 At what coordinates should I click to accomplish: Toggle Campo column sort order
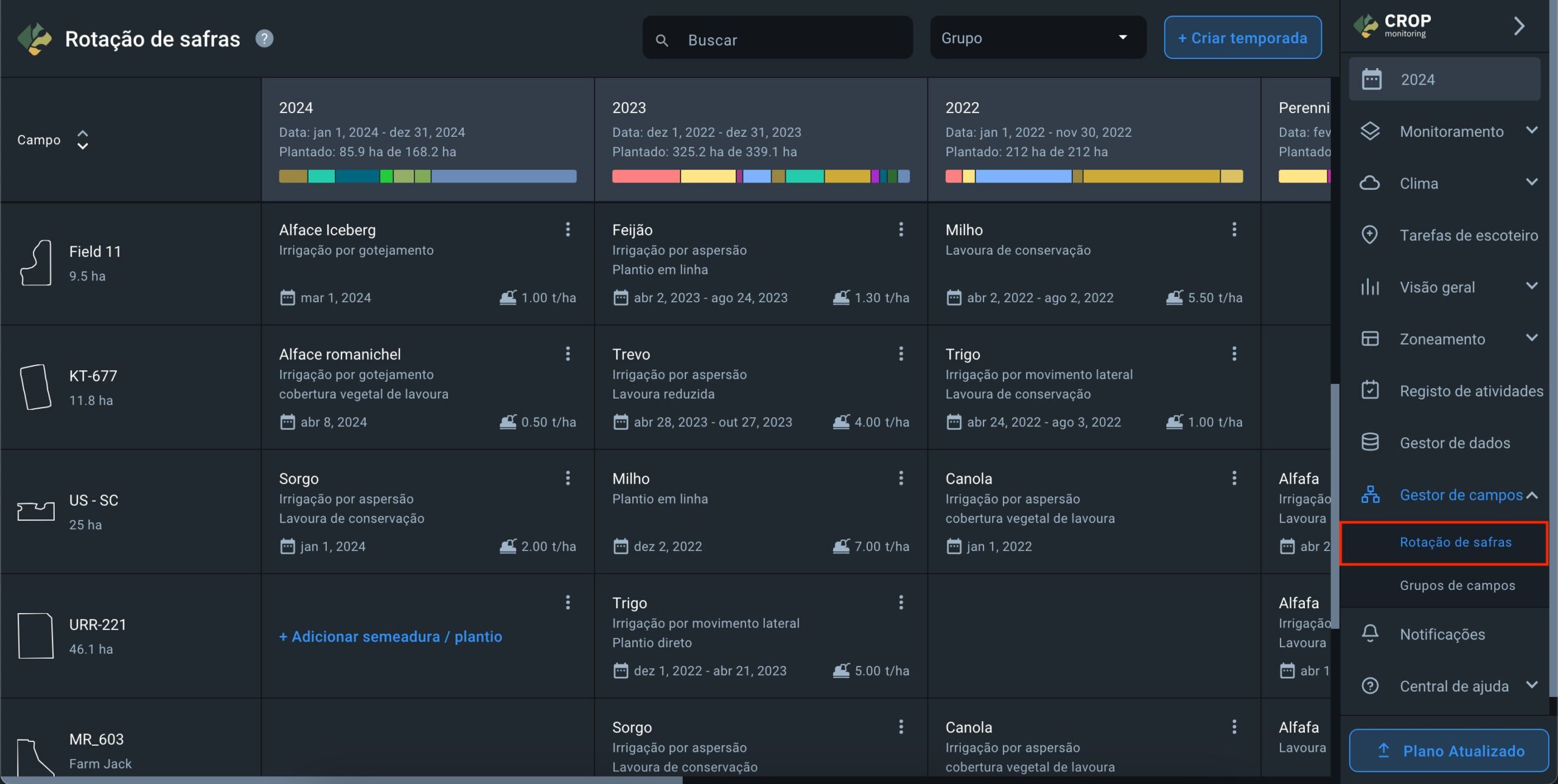coord(83,140)
